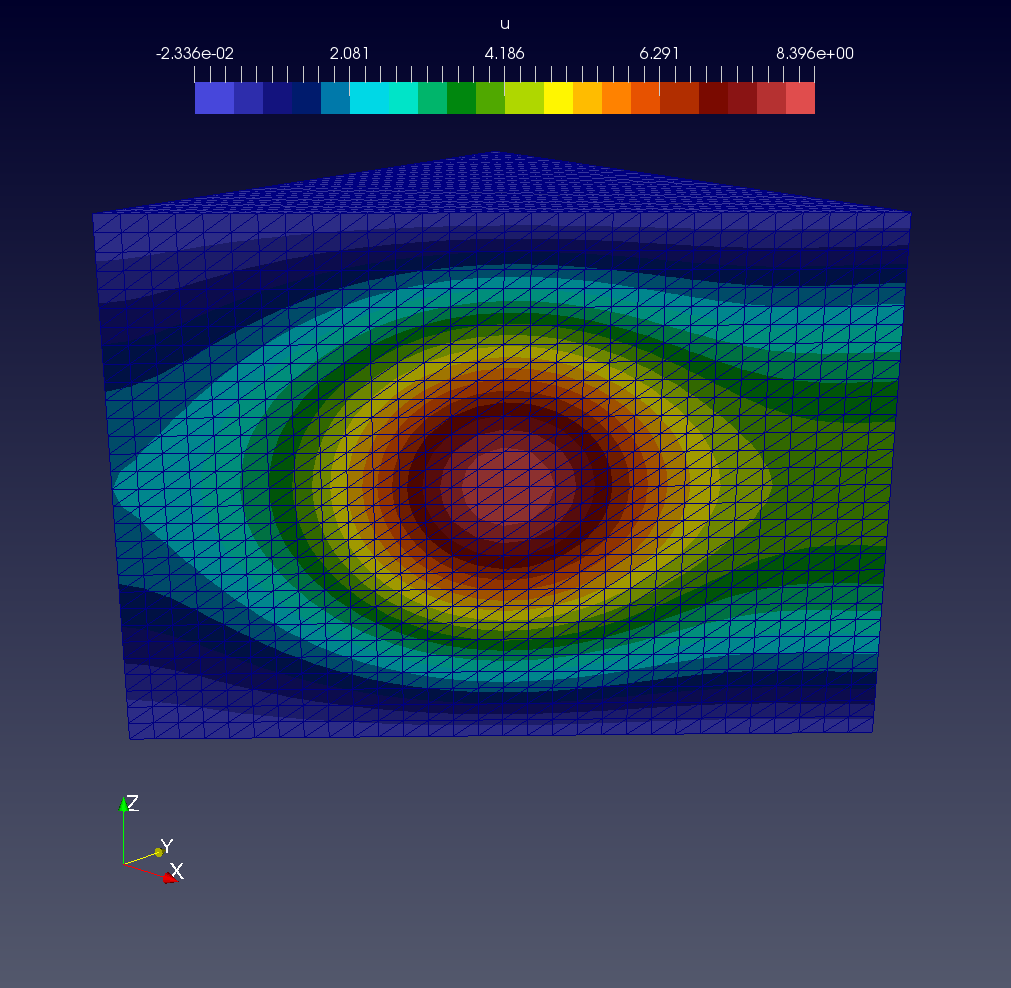This screenshot has height=988, width=1011.
Task: Select the "u" color legend title
Action: coord(504,24)
